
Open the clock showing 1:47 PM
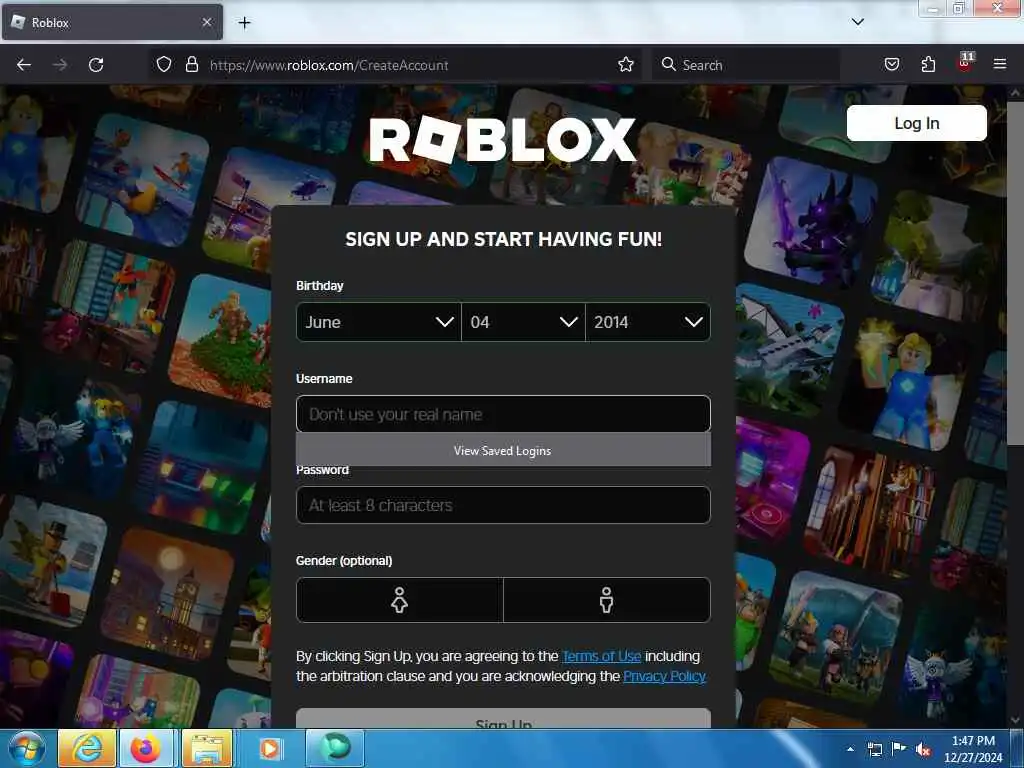tap(973, 749)
